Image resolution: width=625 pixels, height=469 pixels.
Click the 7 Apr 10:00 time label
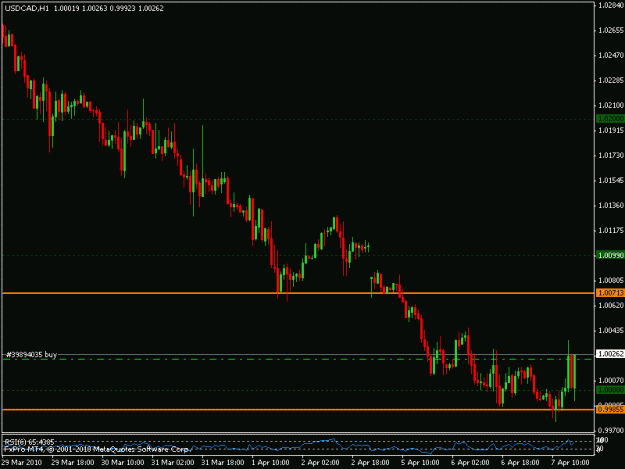pos(570,463)
